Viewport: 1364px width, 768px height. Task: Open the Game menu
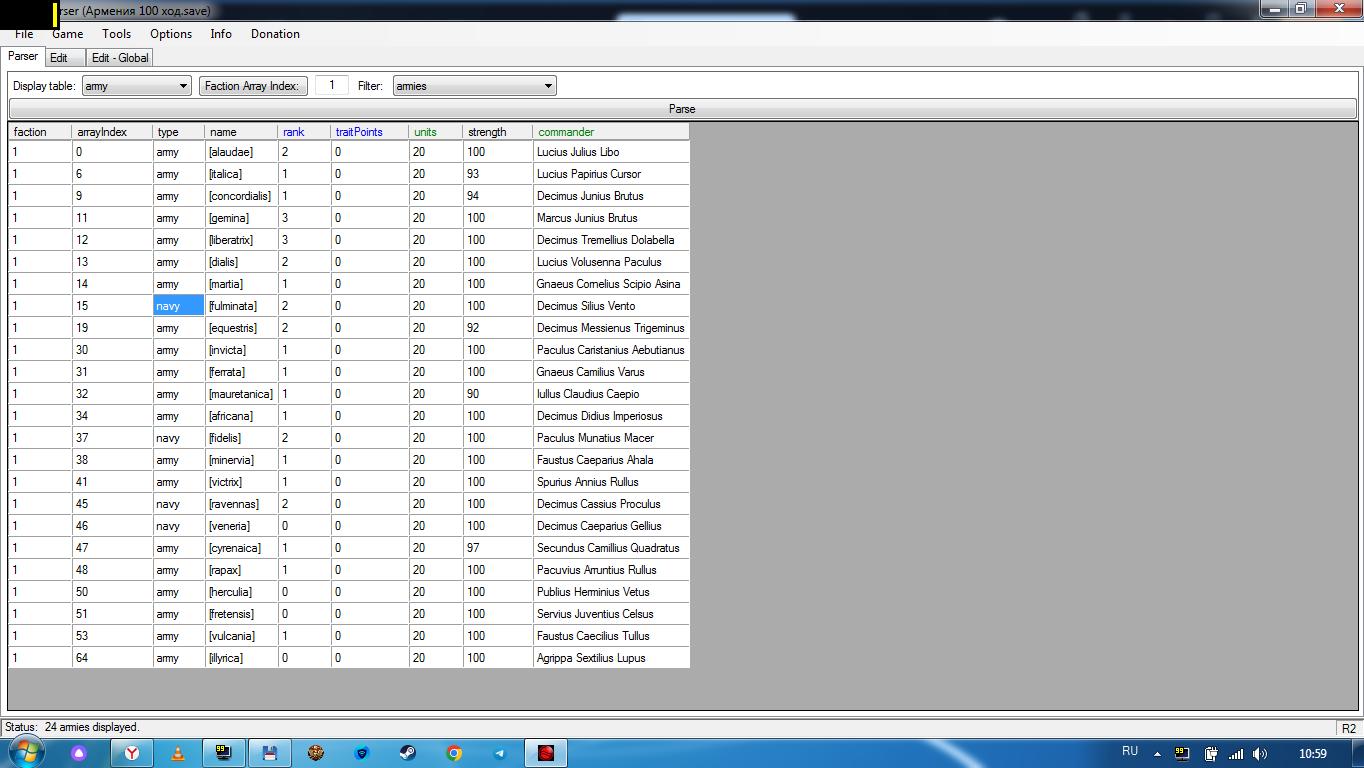pos(67,34)
